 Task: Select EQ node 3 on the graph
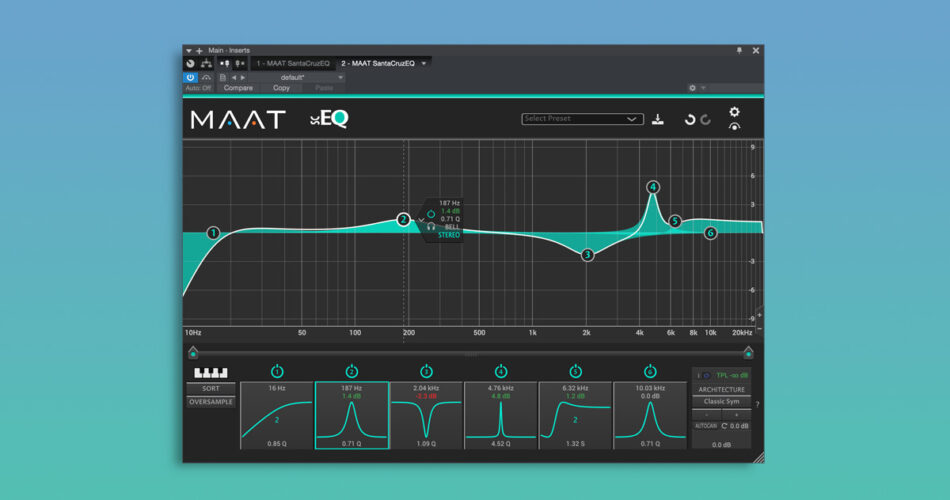[587, 255]
